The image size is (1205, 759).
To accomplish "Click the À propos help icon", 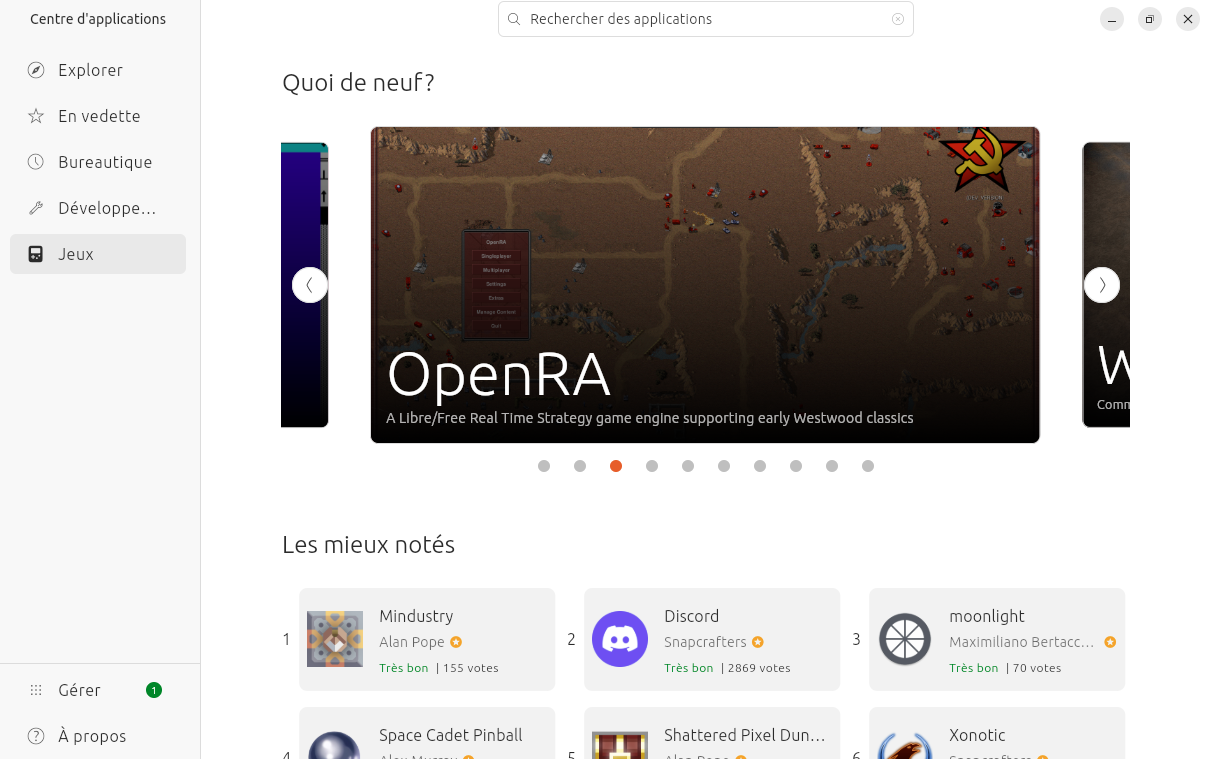I will pos(36,736).
